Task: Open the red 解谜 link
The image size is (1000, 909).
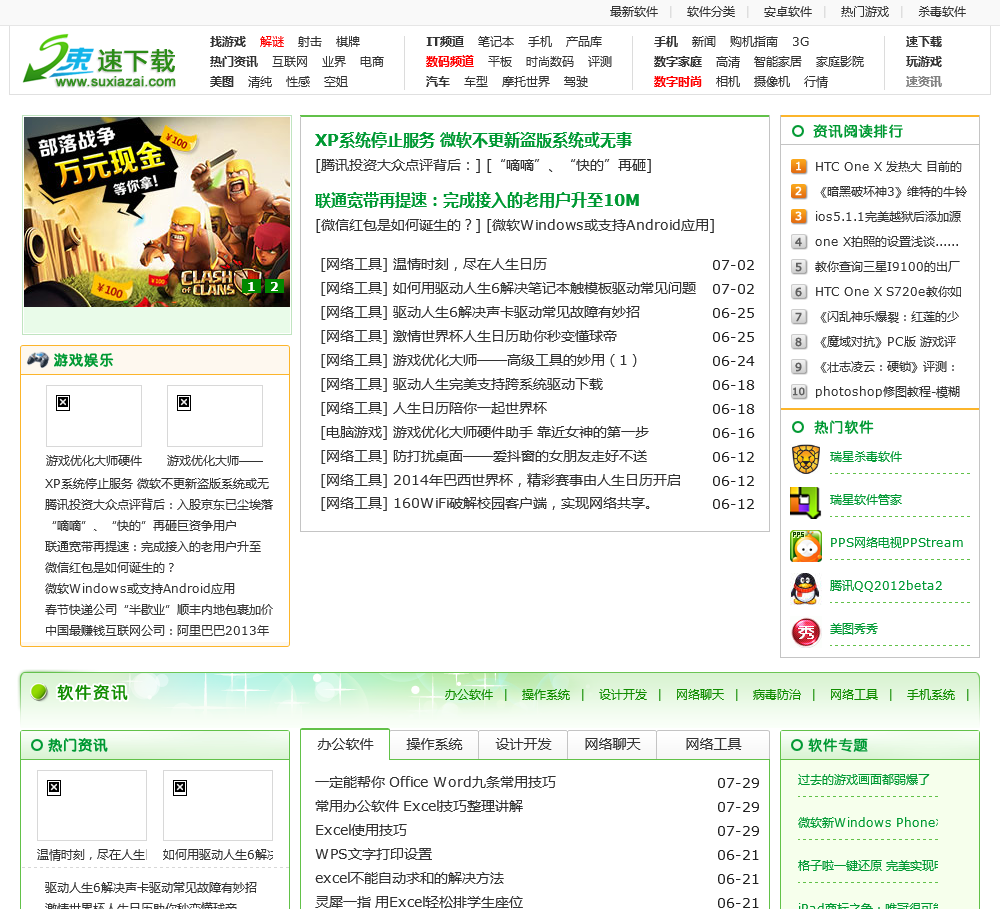Action: click(x=272, y=41)
